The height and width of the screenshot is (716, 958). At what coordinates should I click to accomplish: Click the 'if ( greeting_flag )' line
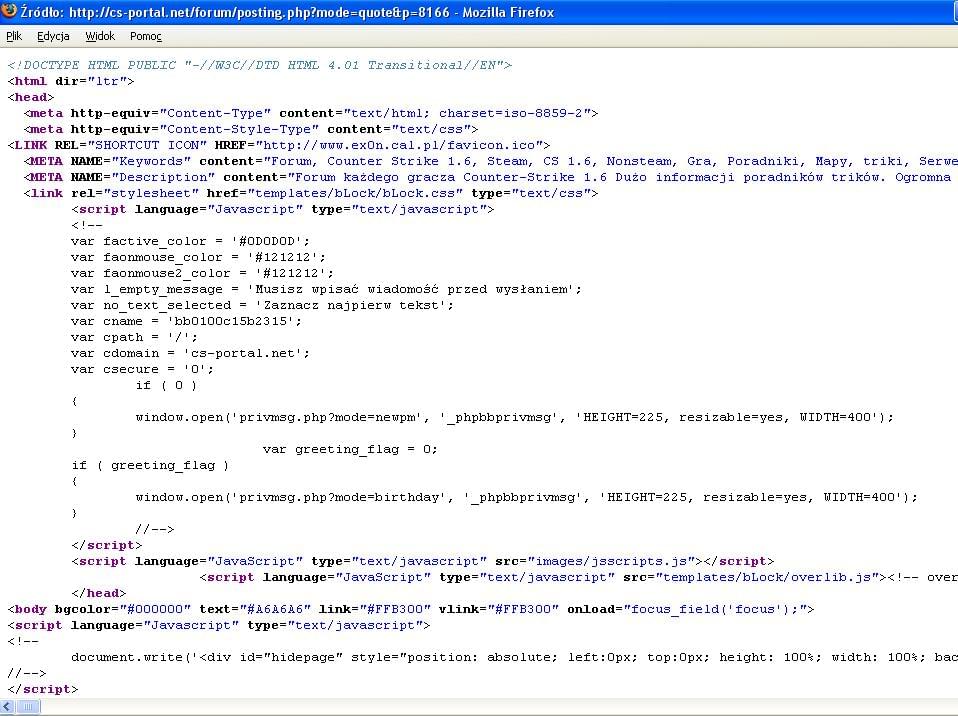coord(150,466)
